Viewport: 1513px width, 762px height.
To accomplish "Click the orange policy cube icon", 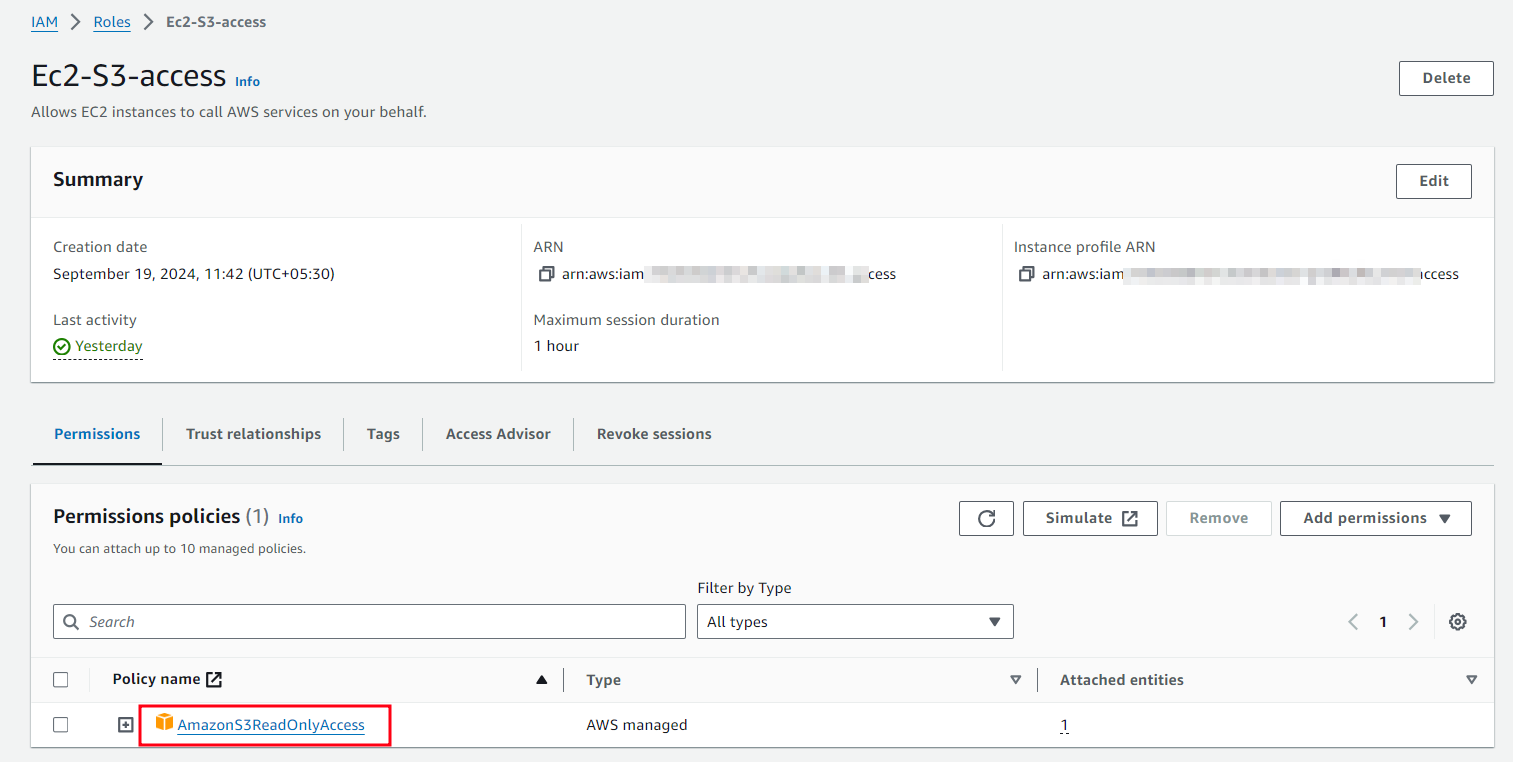I will 165,723.
